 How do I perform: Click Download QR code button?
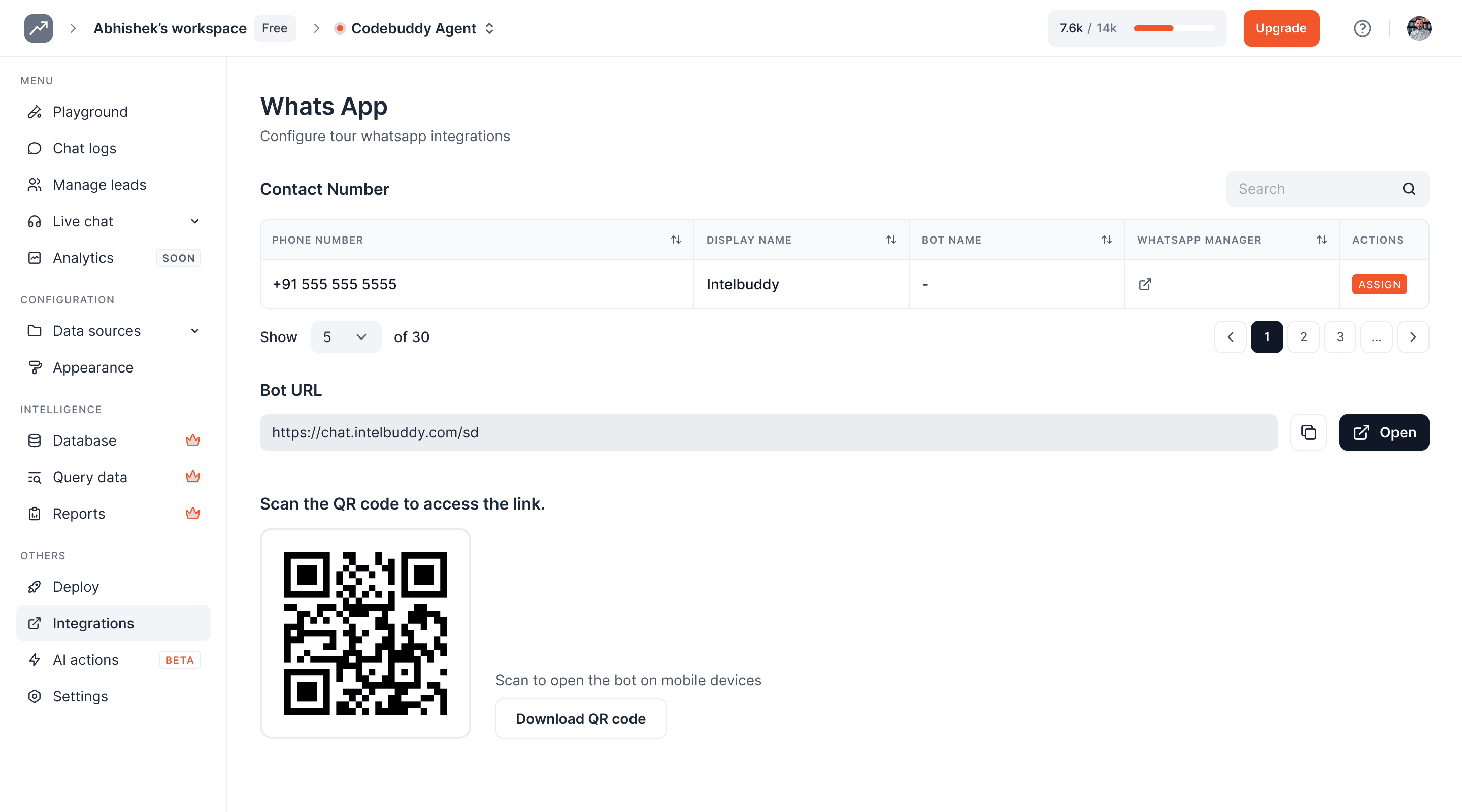(580, 719)
